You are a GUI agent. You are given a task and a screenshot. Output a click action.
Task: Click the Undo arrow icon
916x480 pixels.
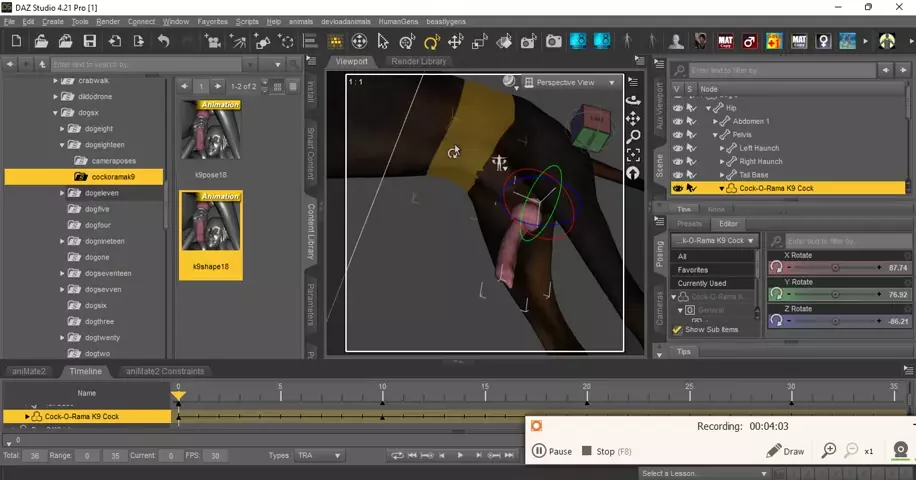(x=163, y=41)
